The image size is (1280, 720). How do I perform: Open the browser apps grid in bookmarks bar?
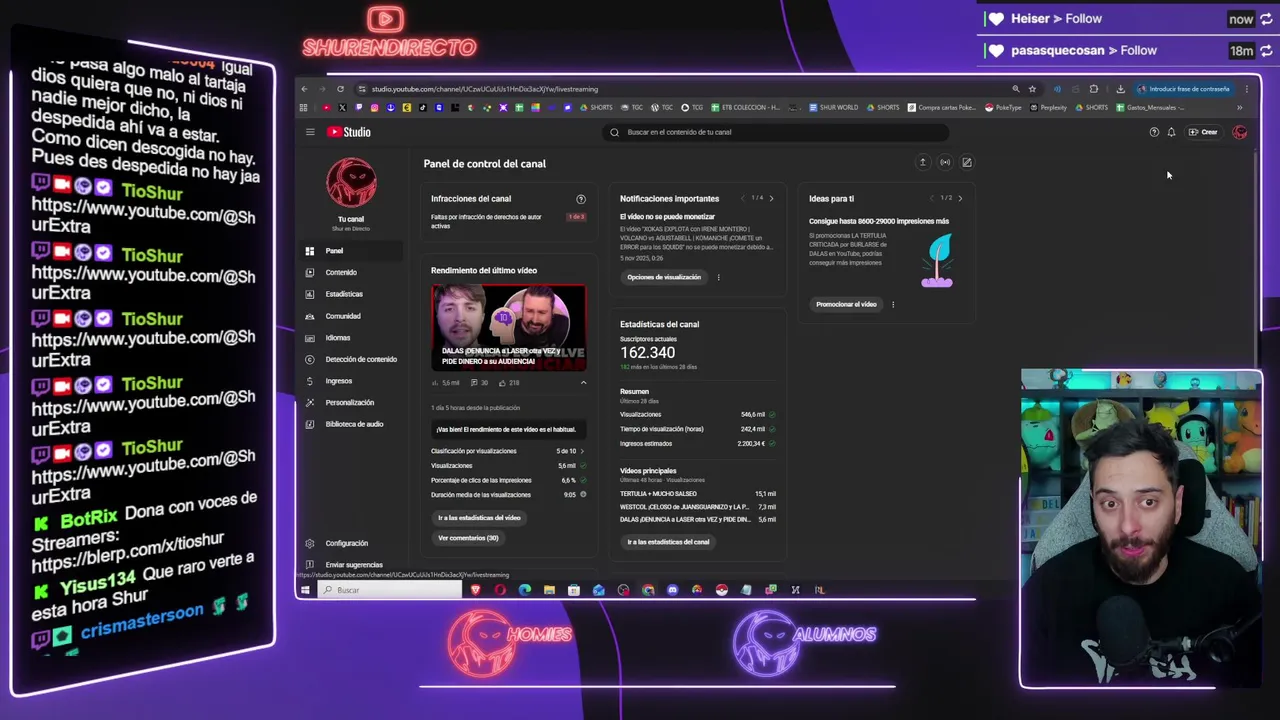click(x=304, y=107)
